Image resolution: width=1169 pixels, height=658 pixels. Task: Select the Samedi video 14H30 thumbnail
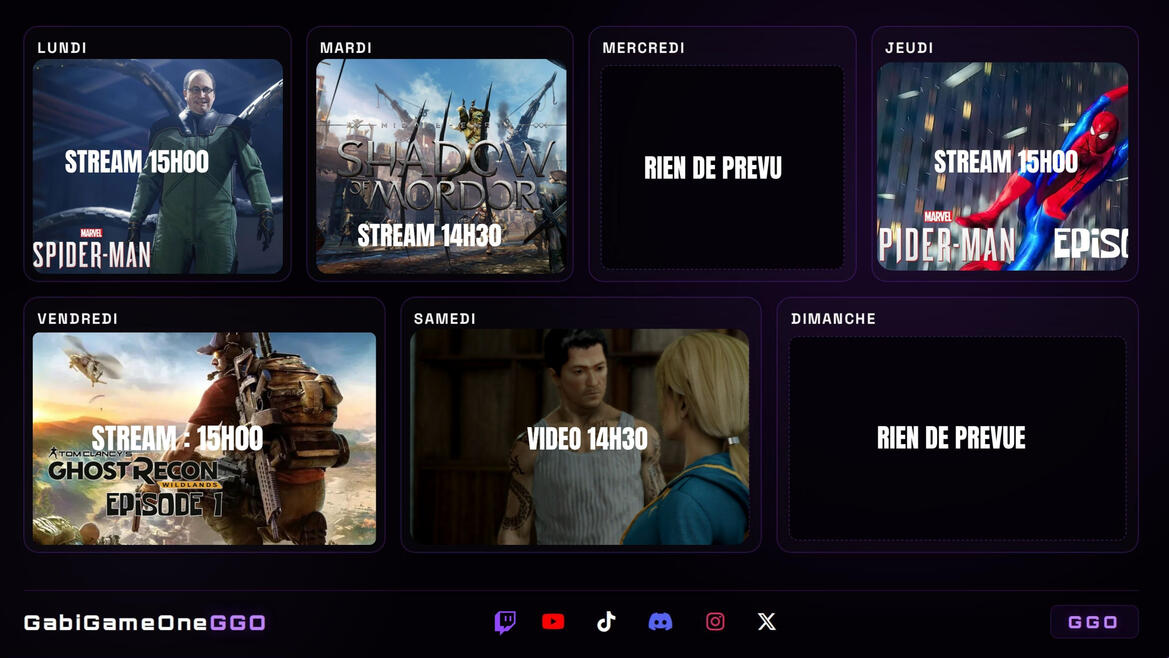580,437
